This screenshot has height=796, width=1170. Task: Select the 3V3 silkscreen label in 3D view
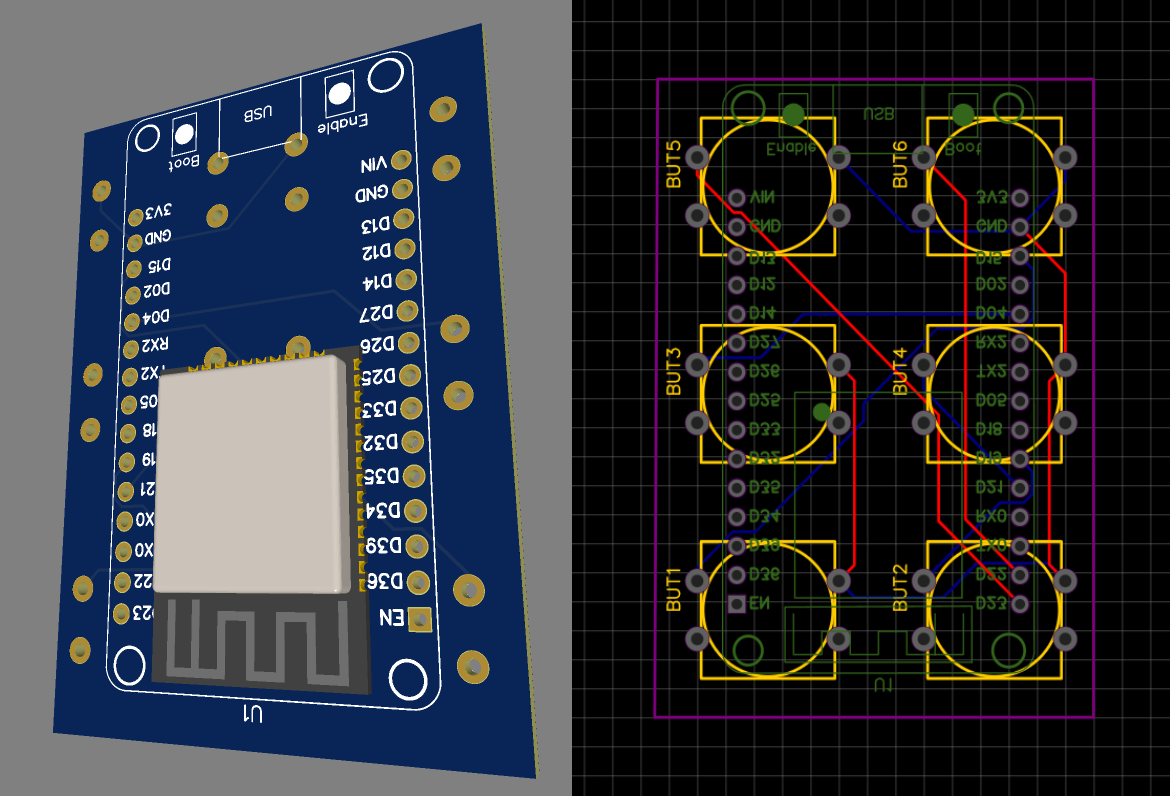pyautogui.click(x=158, y=212)
